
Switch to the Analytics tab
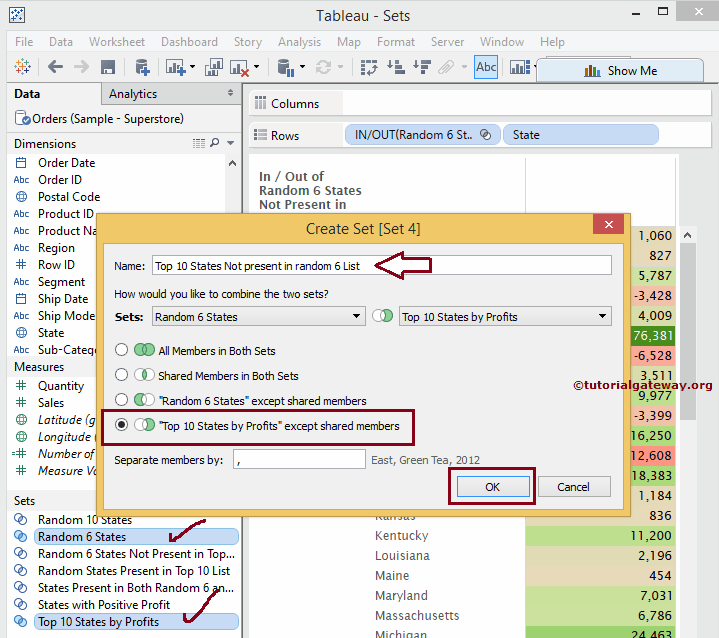(x=133, y=94)
